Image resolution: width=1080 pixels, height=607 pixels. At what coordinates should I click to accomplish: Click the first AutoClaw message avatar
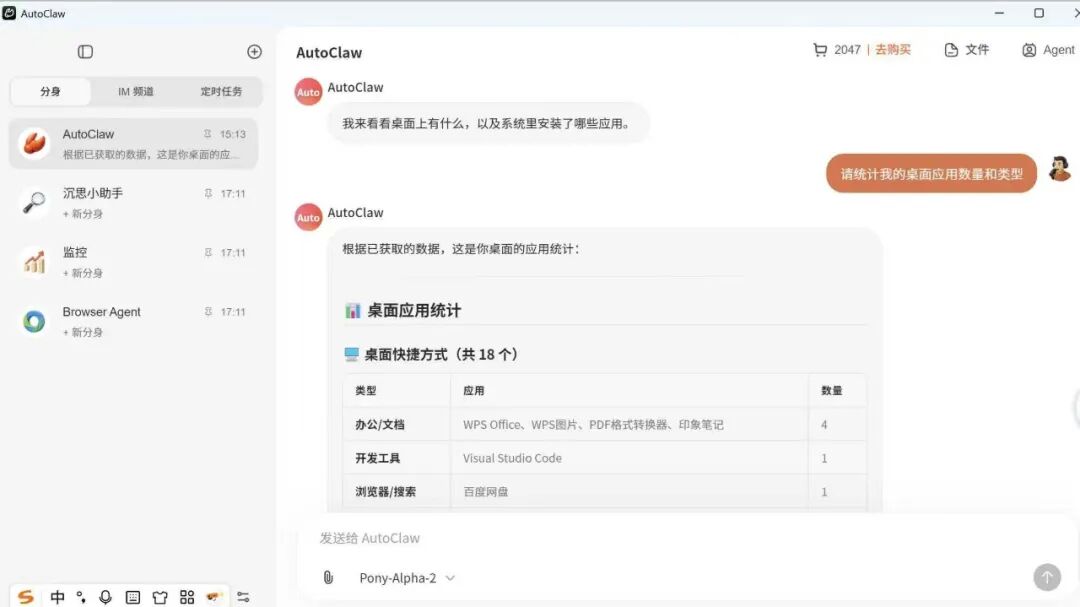(308, 92)
